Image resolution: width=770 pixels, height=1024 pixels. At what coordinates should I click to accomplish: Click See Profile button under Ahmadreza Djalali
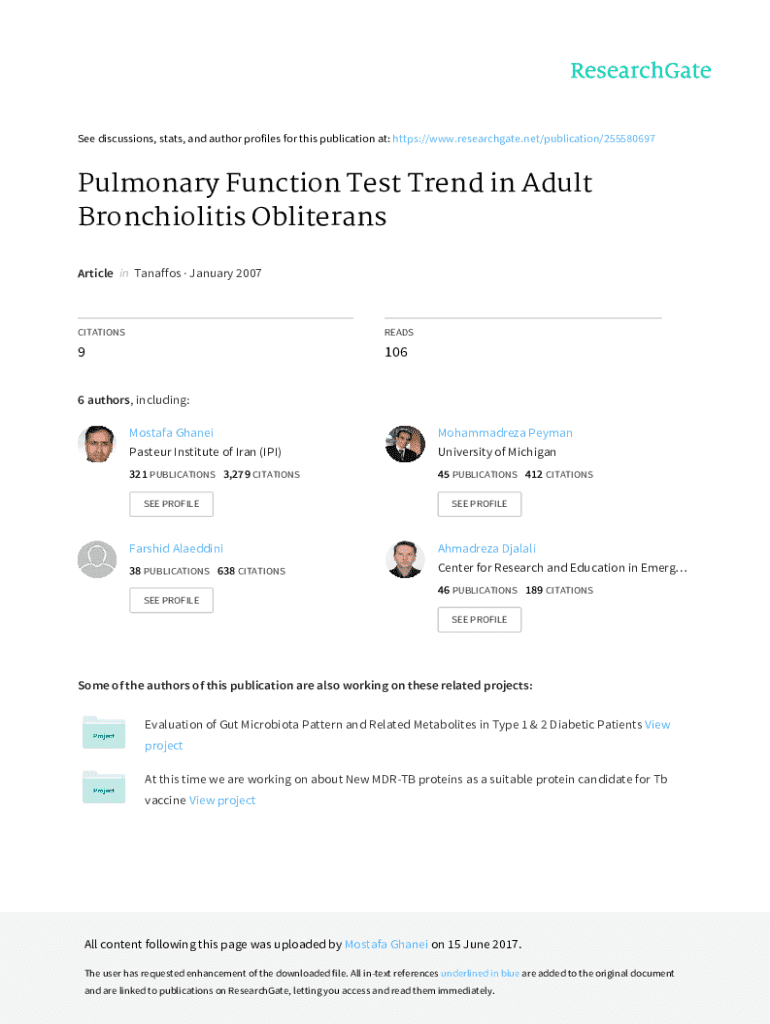tap(479, 620)
